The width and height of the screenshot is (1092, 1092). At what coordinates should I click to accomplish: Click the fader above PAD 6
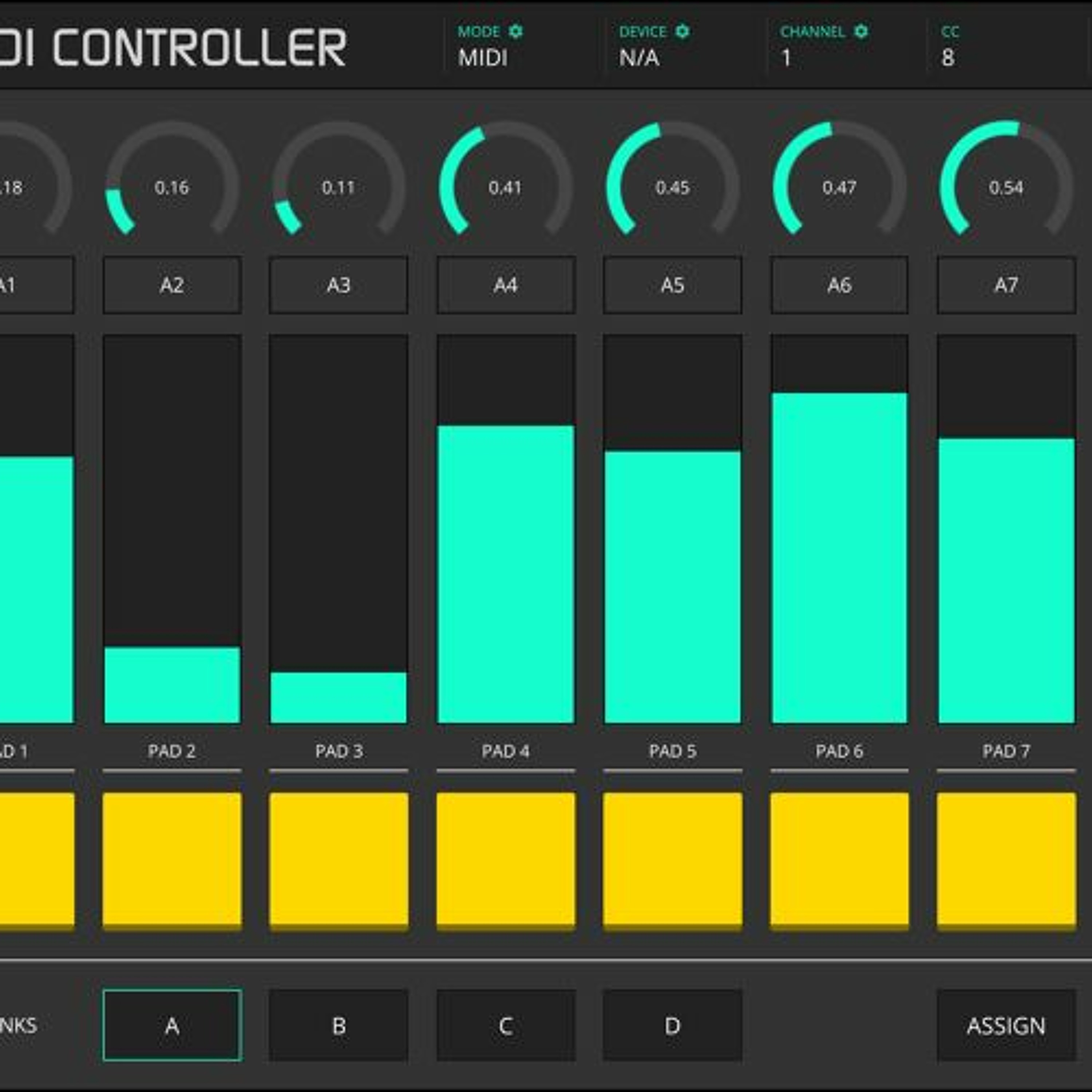[839, 529]
